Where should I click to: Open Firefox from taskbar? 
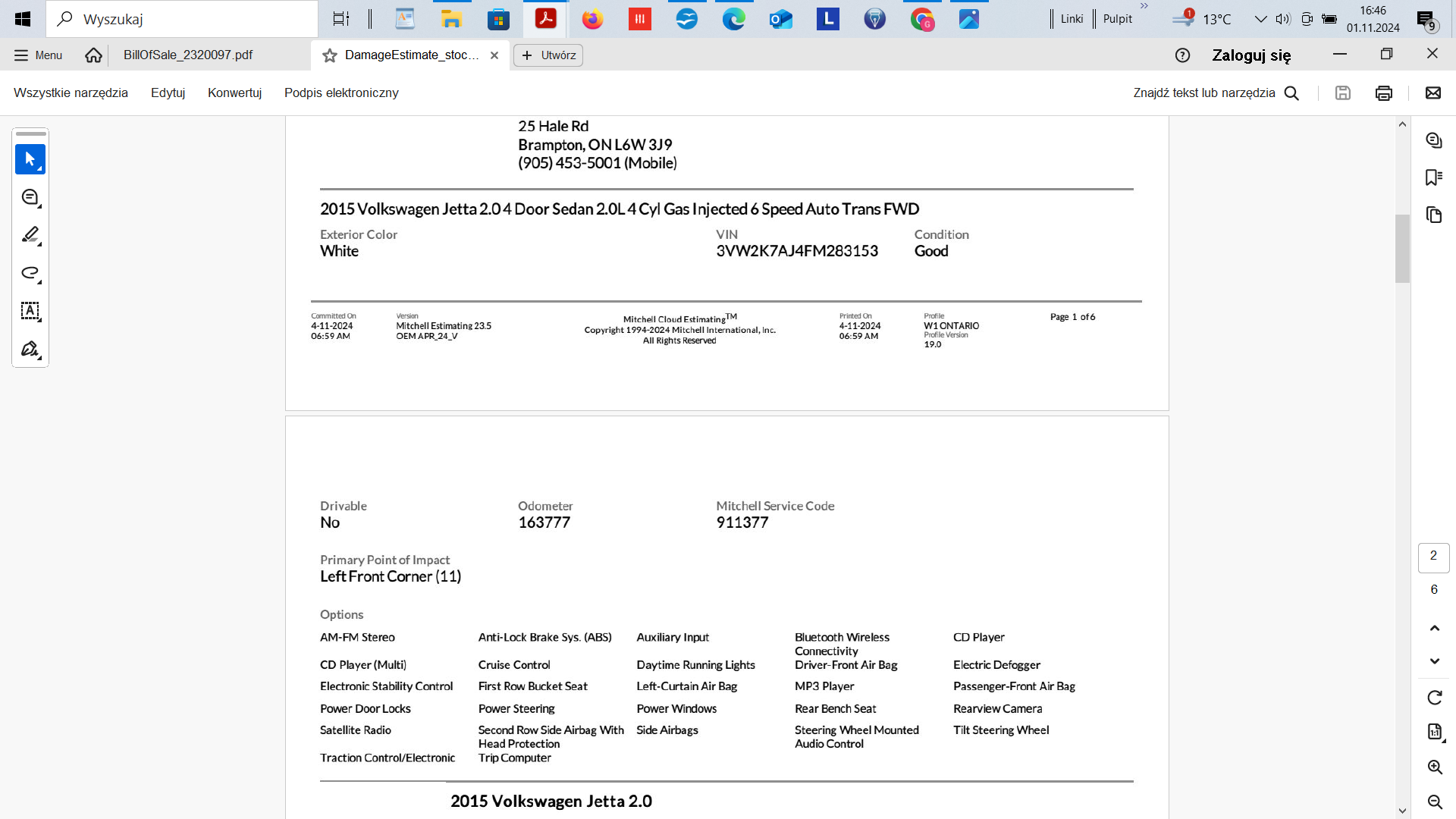pyautogui.click(x=592, y=19)
